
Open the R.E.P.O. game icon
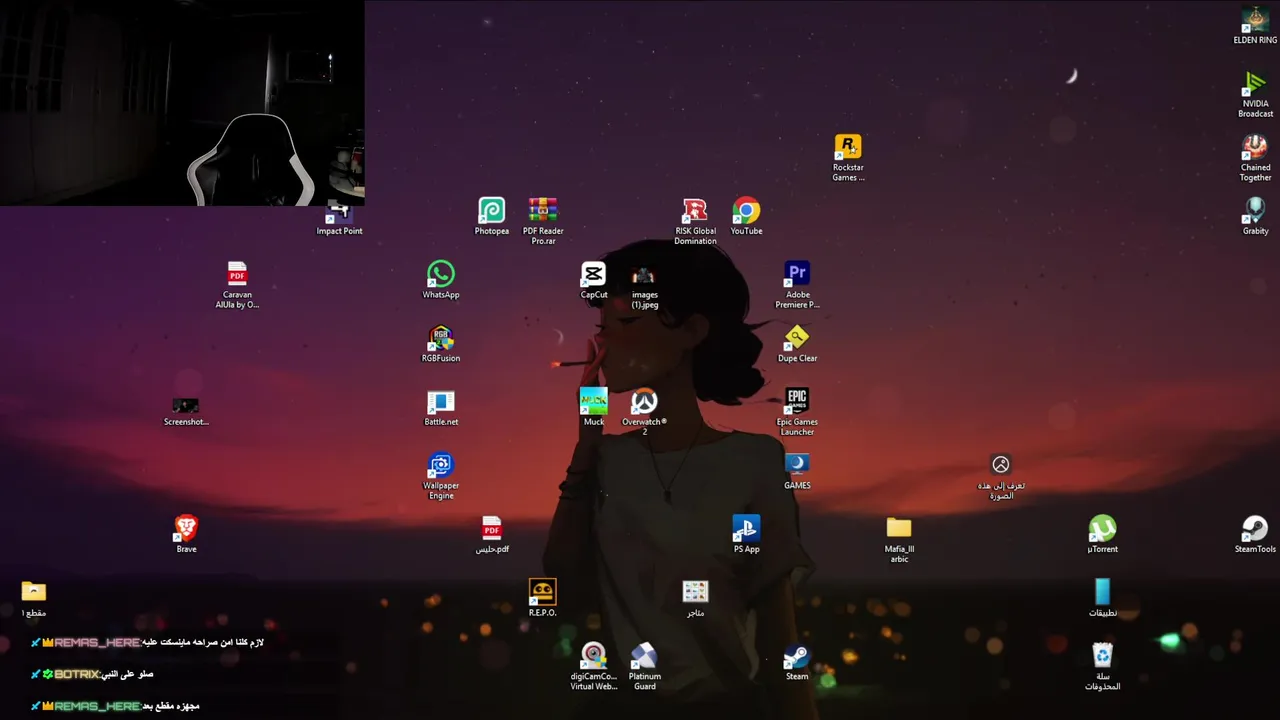(542, 598)
